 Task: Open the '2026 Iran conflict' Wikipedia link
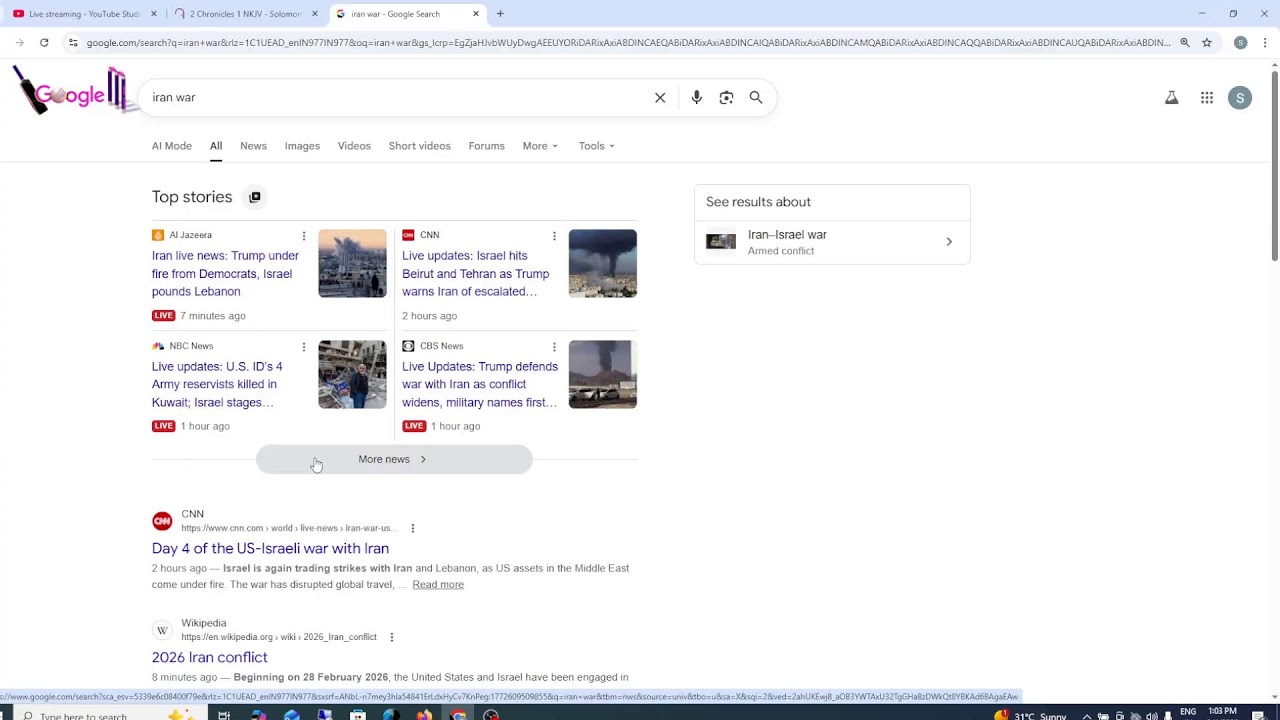point(210,658)
